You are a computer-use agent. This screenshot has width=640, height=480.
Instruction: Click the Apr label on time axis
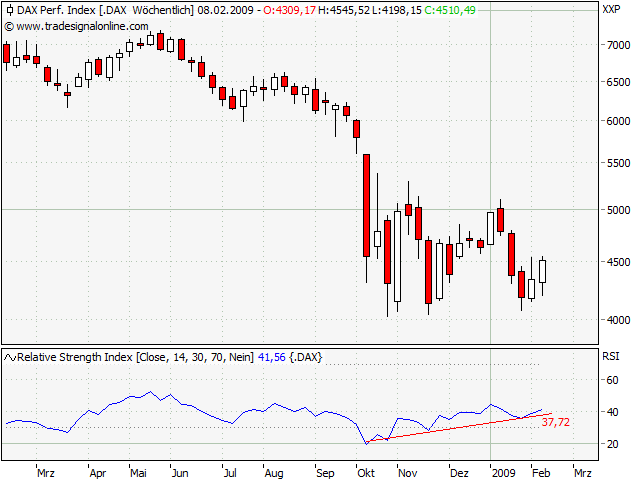98,473
